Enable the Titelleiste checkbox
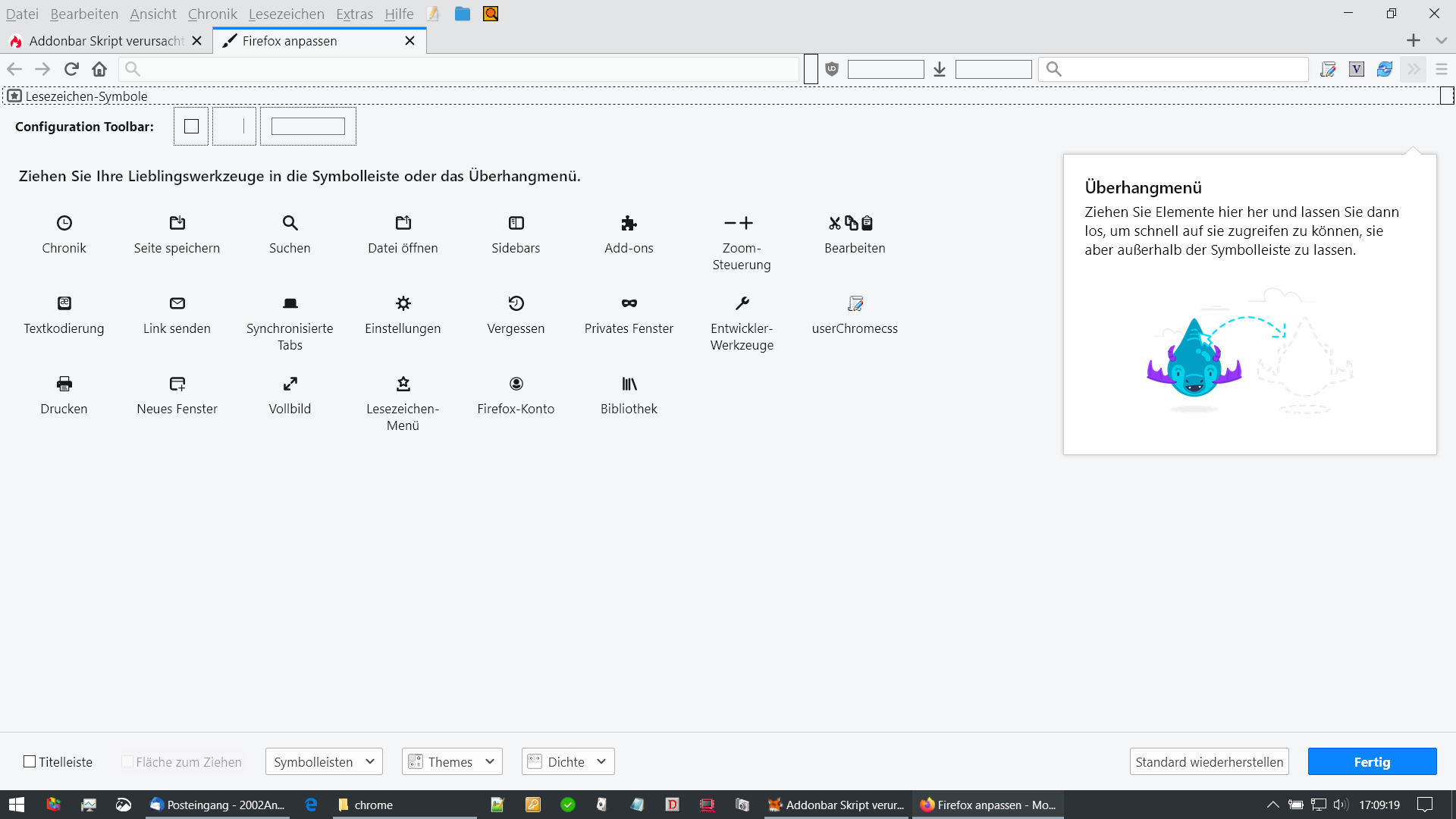This screenshot has height=819, width=1456. (x=30, y=761)
